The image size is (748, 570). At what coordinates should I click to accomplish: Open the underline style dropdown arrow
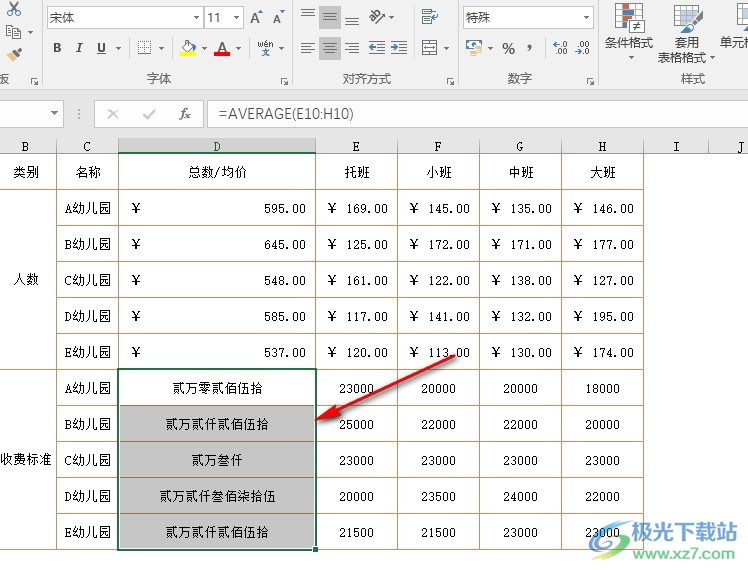click(x=118, y=48)
